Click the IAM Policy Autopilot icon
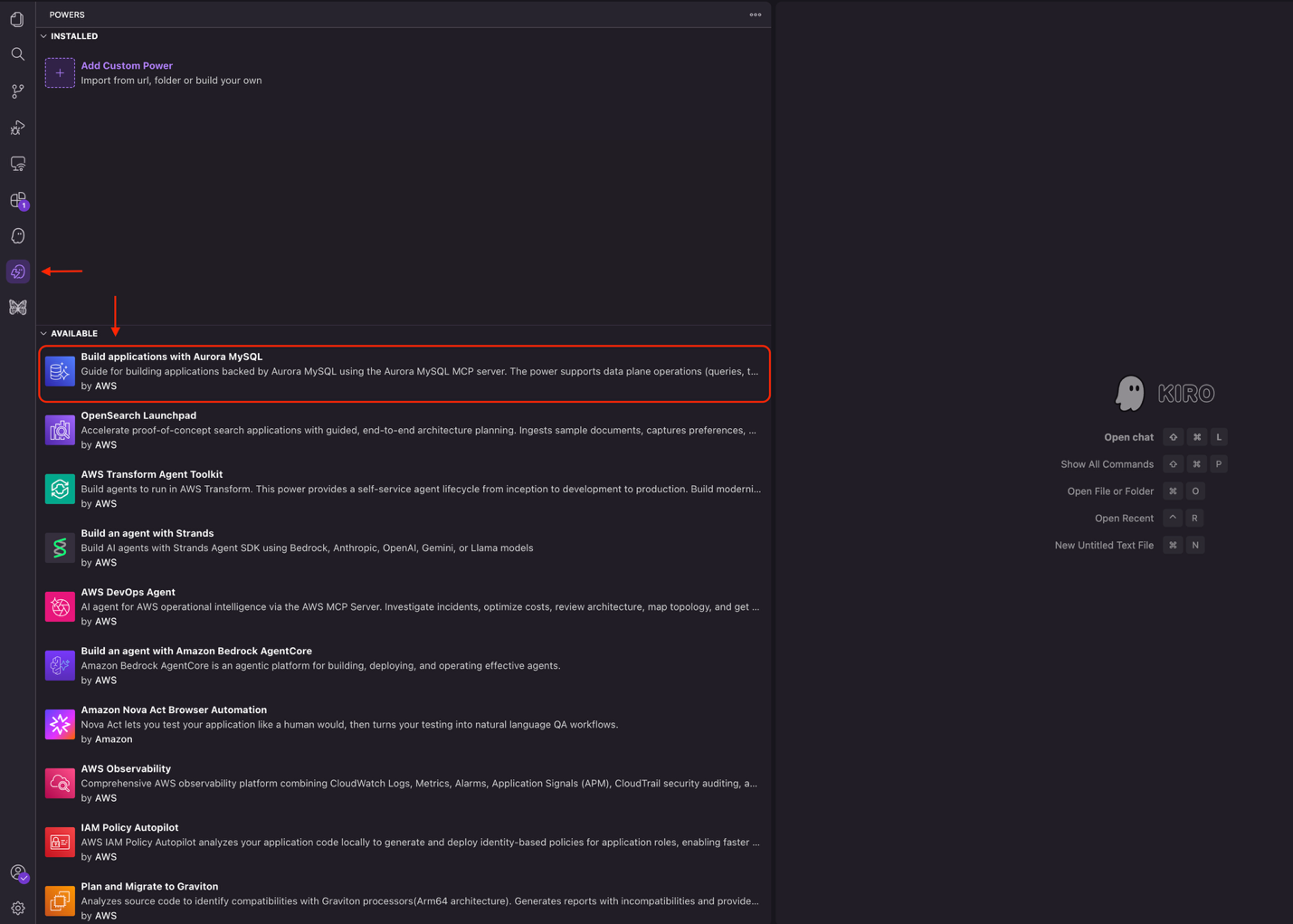Image resolution: width=1293 pixels, height=924 pixels. [60, 842]
